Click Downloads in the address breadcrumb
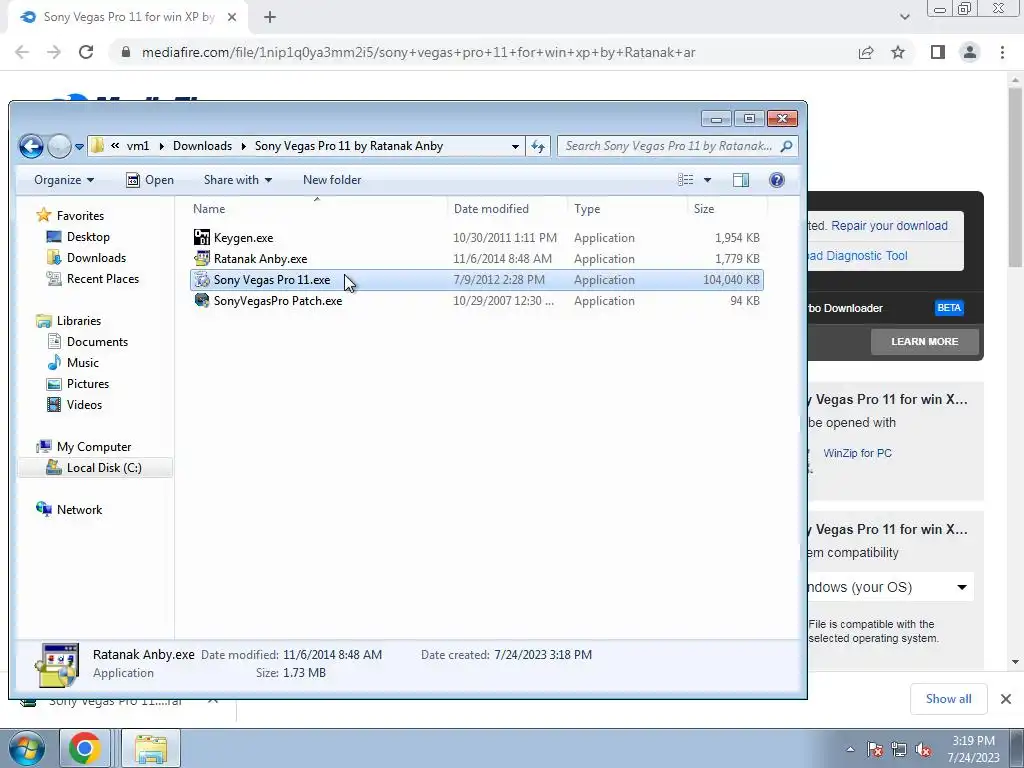The width and height of the screenshot is (1024, 768). coord(202,146)
